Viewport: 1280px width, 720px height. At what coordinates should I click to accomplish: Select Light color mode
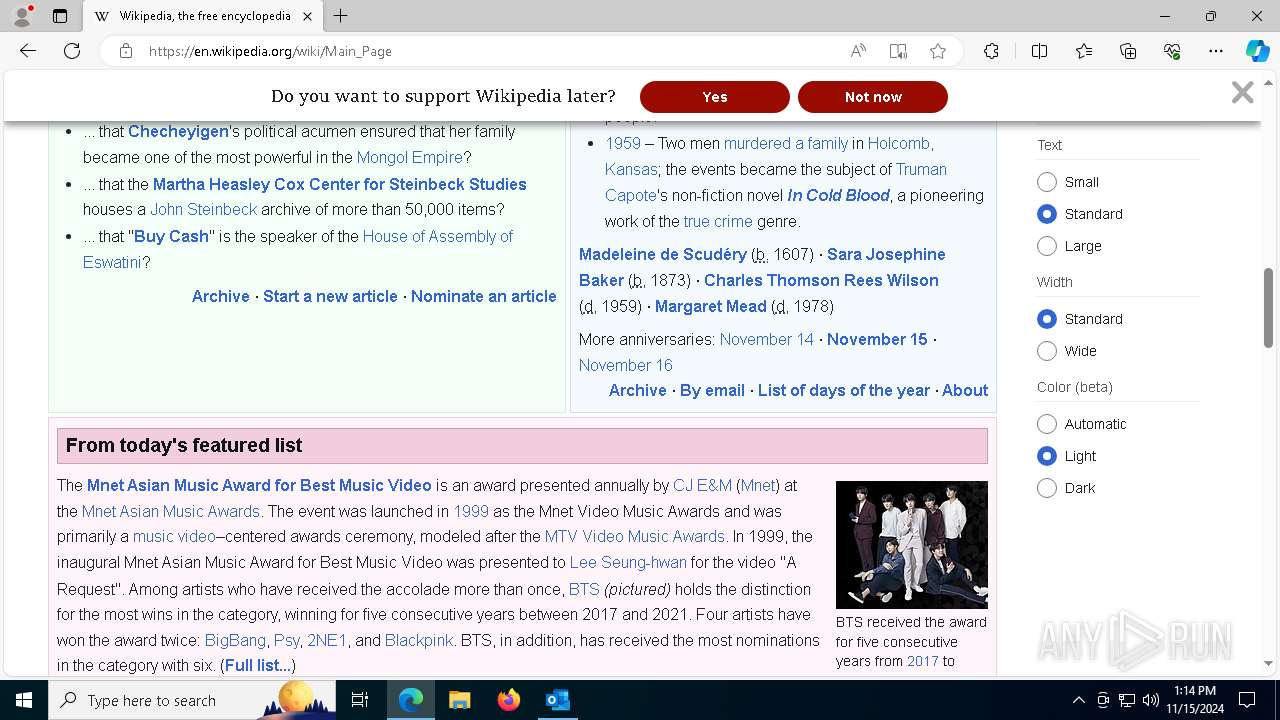[x=1047, y=456]
